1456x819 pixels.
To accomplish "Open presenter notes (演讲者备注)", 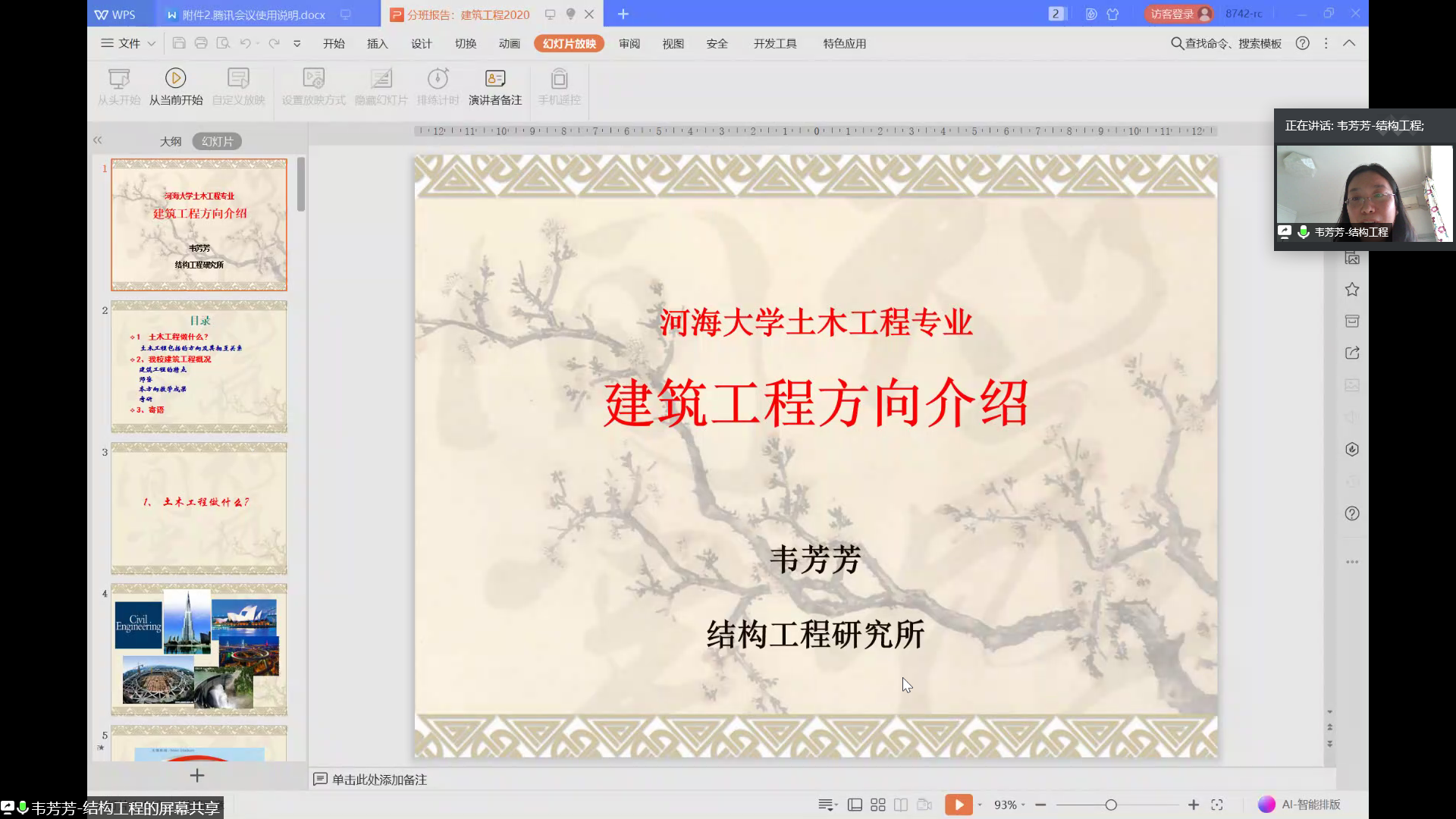I will [494, 86].
